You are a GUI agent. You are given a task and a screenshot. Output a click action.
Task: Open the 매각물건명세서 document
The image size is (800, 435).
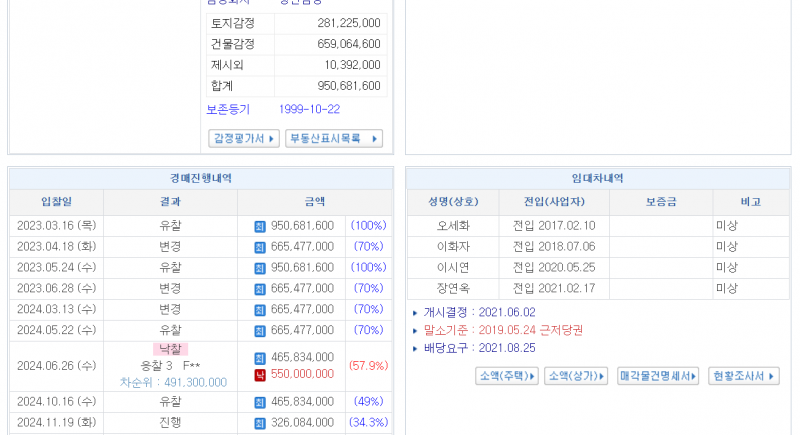(657, 376)
